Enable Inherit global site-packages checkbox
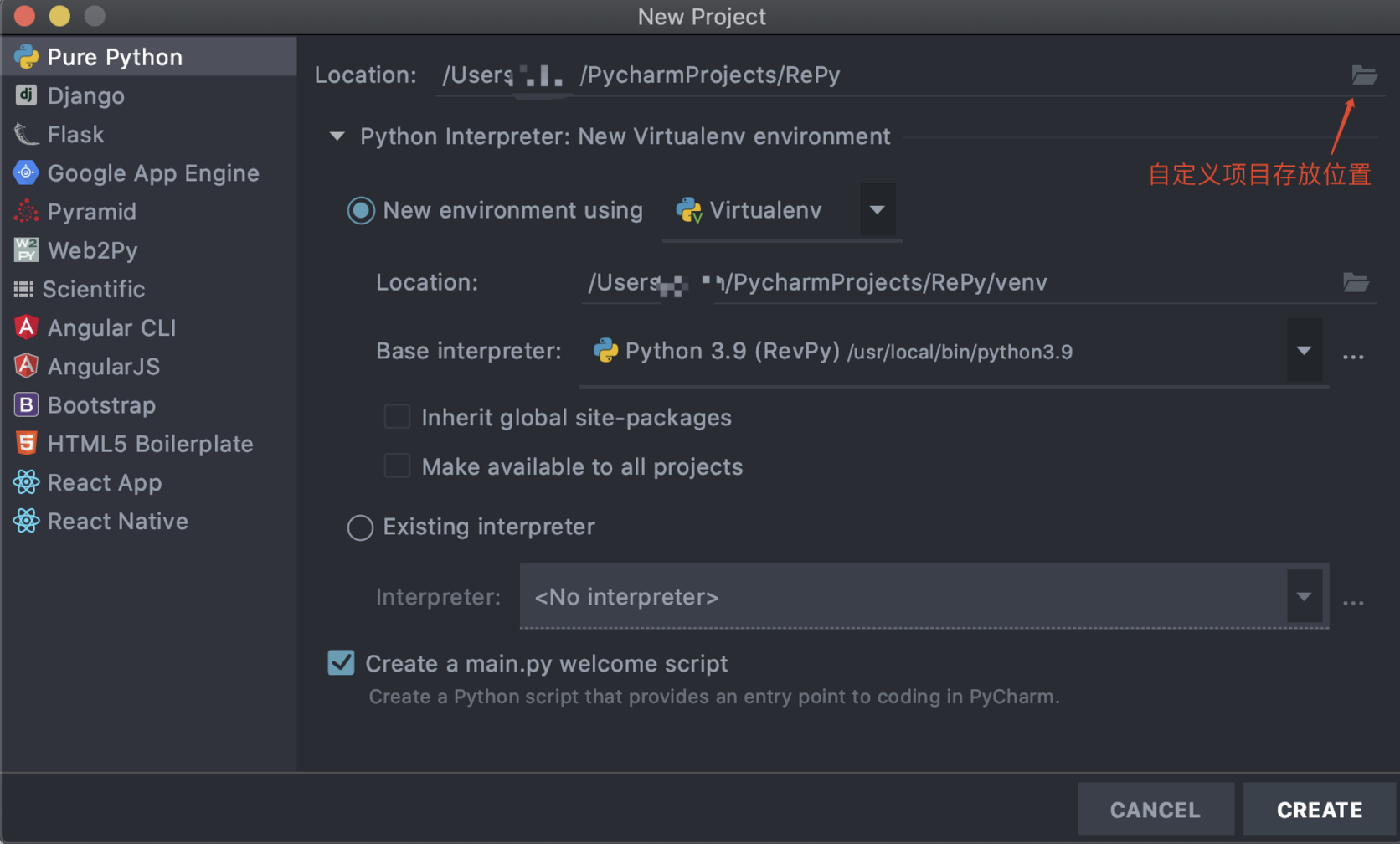 [397, 417]
